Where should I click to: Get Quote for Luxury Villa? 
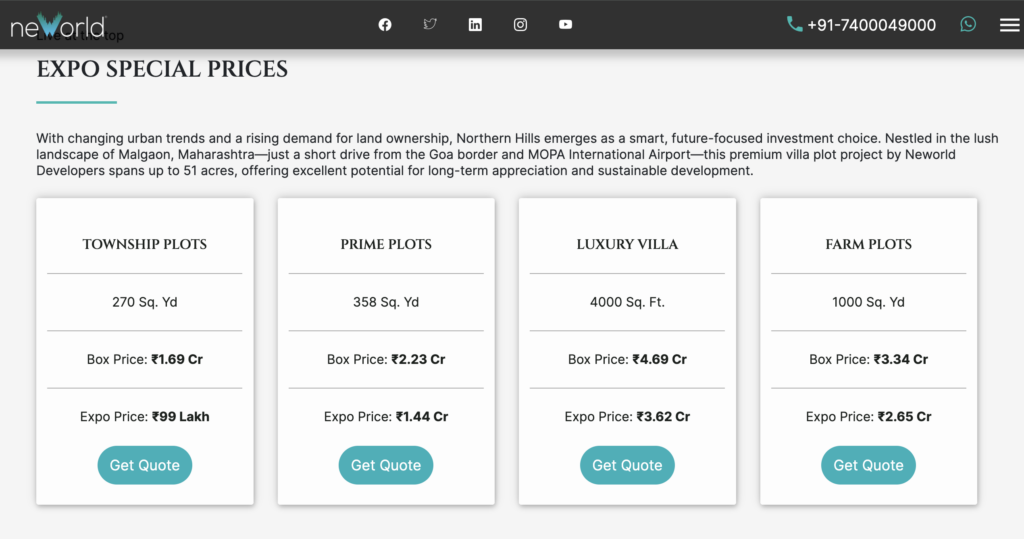627,465
